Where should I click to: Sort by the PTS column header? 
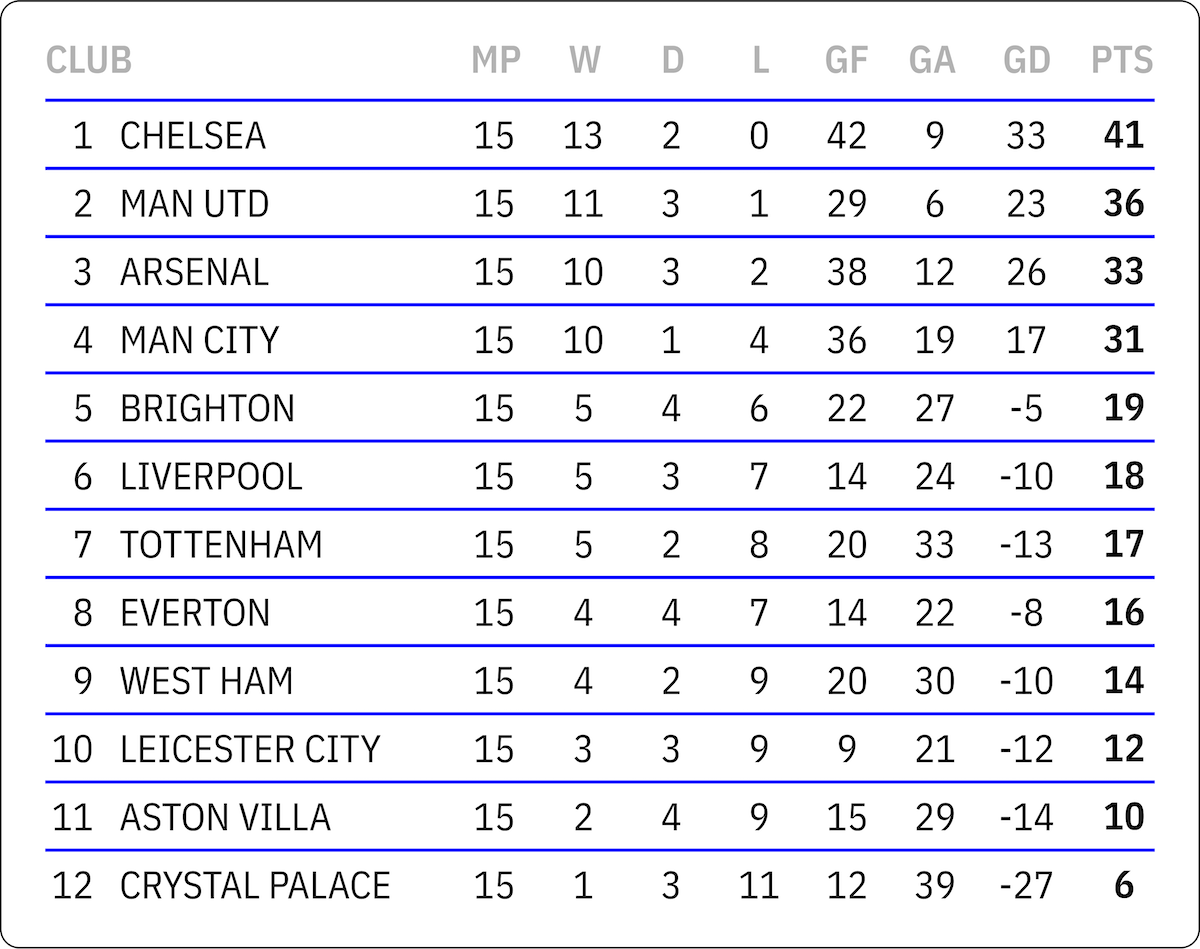[1122, 61]
